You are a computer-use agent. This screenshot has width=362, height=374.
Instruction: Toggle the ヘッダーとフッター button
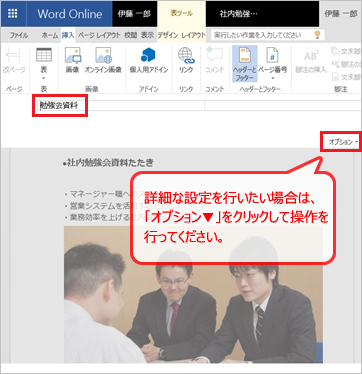(x=245, y=64)
